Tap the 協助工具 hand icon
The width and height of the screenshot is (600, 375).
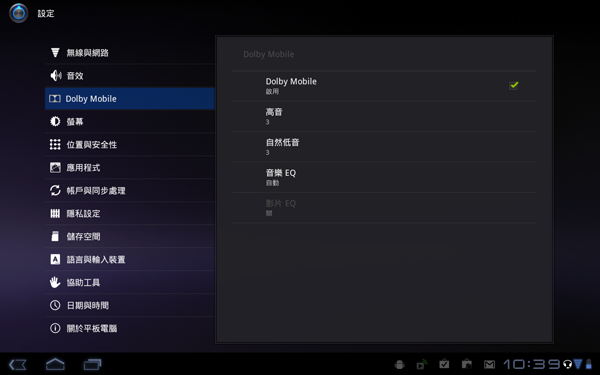55,282
